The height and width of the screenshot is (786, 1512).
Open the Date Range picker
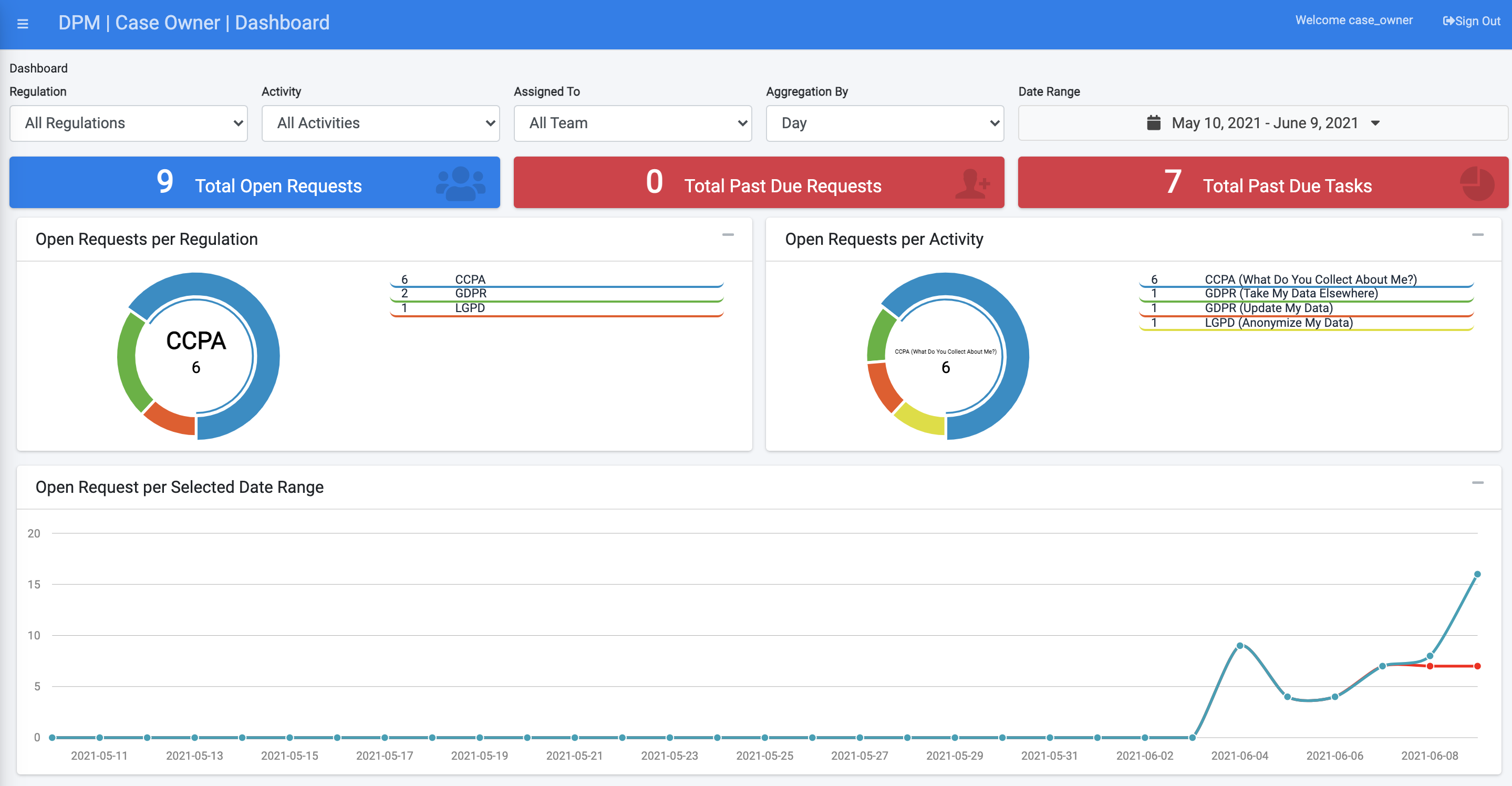click(x=1262, y=123)
